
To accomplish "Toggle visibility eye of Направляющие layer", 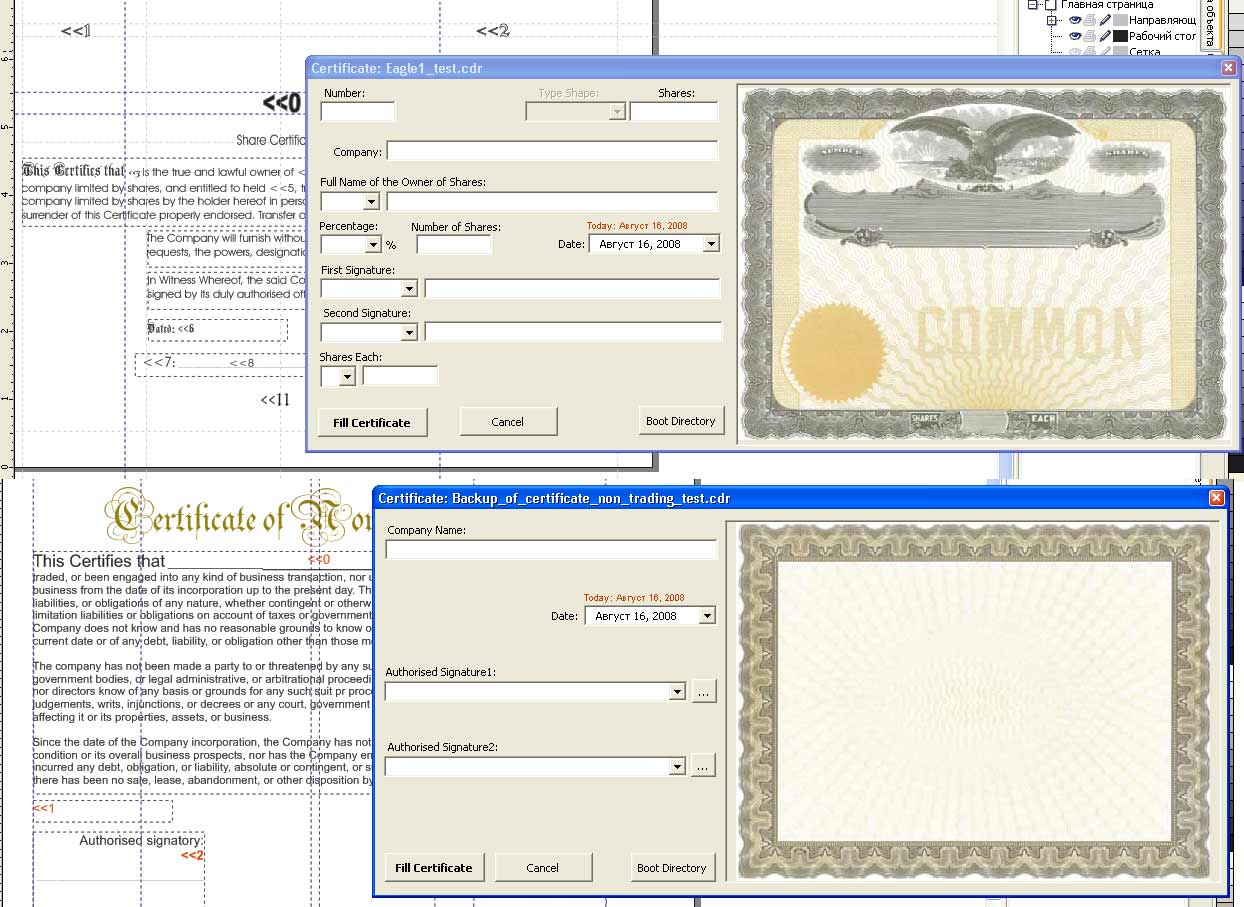I will 1075,20.
